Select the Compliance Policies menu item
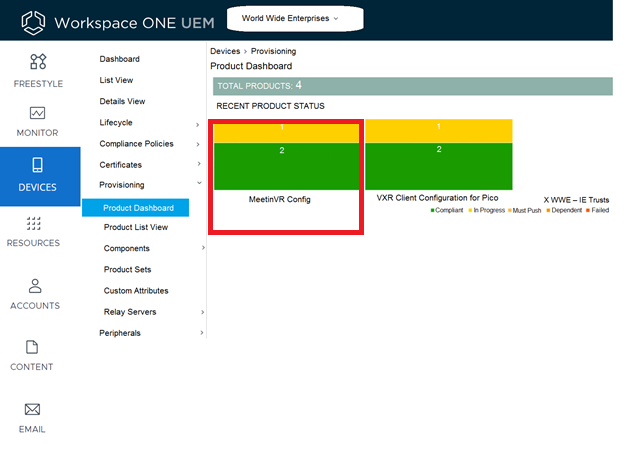The height and width of the screenshot is (460, 629). (x=136, y=144)
